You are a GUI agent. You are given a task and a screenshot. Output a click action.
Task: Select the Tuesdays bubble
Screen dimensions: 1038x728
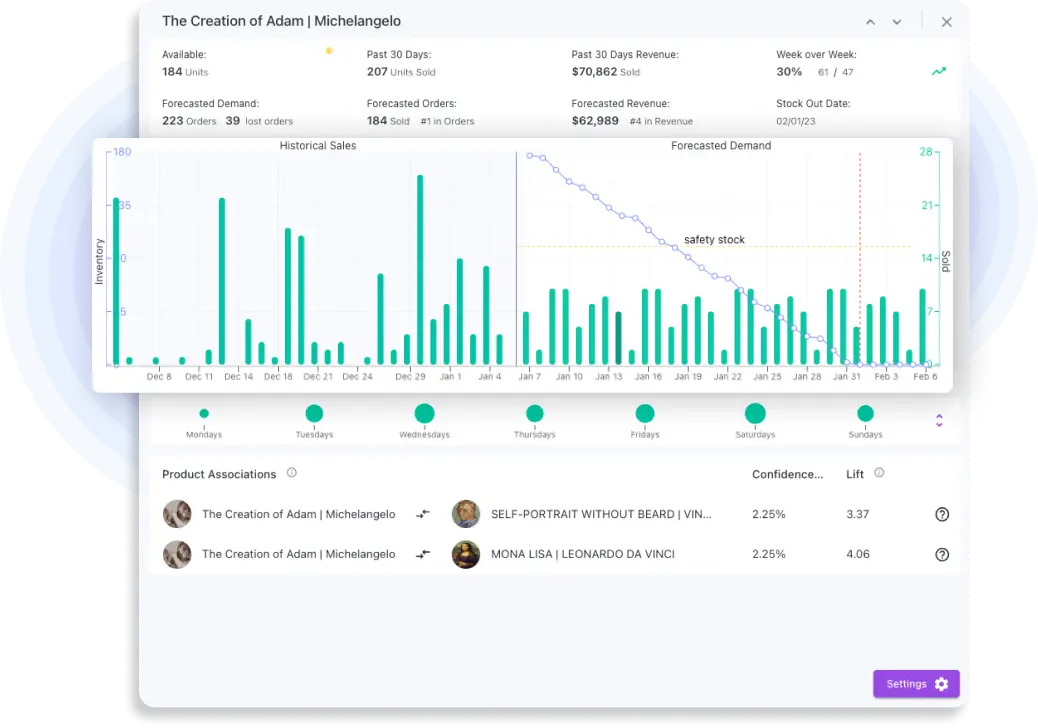(x=314, y=414)
